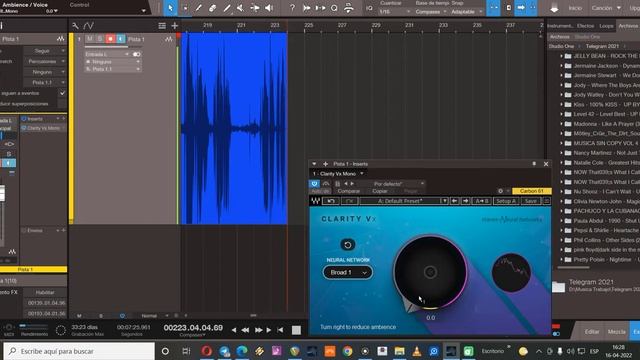The width and height of the screenshot is (640, 360).
Task: Click the Copiar button in plugin header
Action: (x=380, y=191)
